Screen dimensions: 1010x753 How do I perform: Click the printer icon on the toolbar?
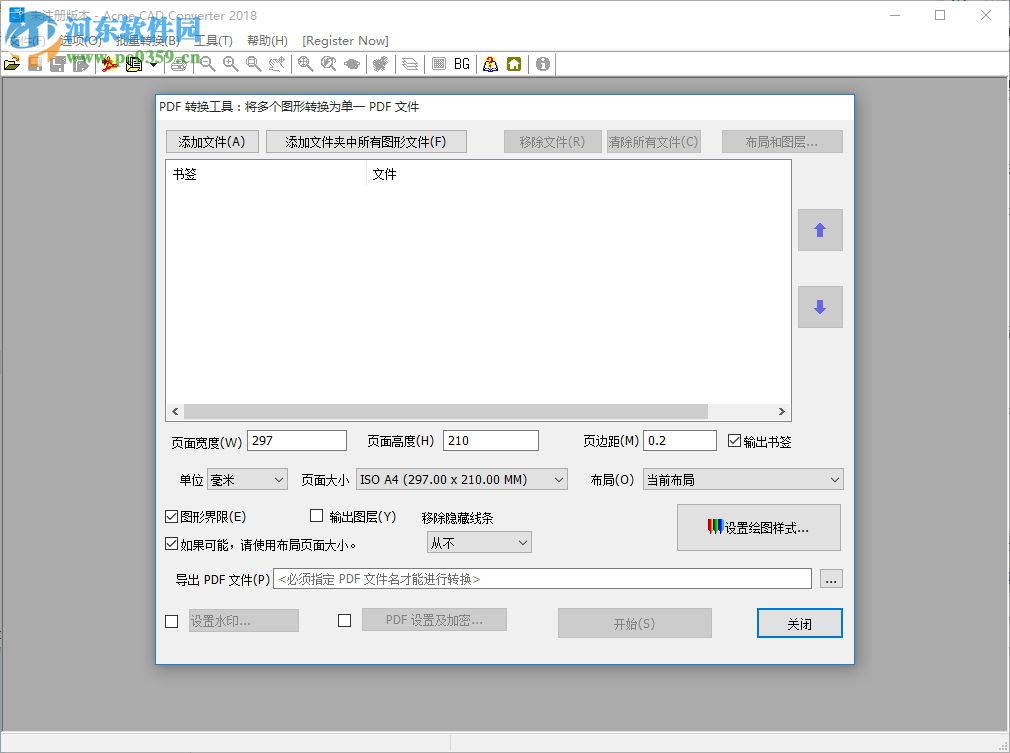click(x=180, y=63)
